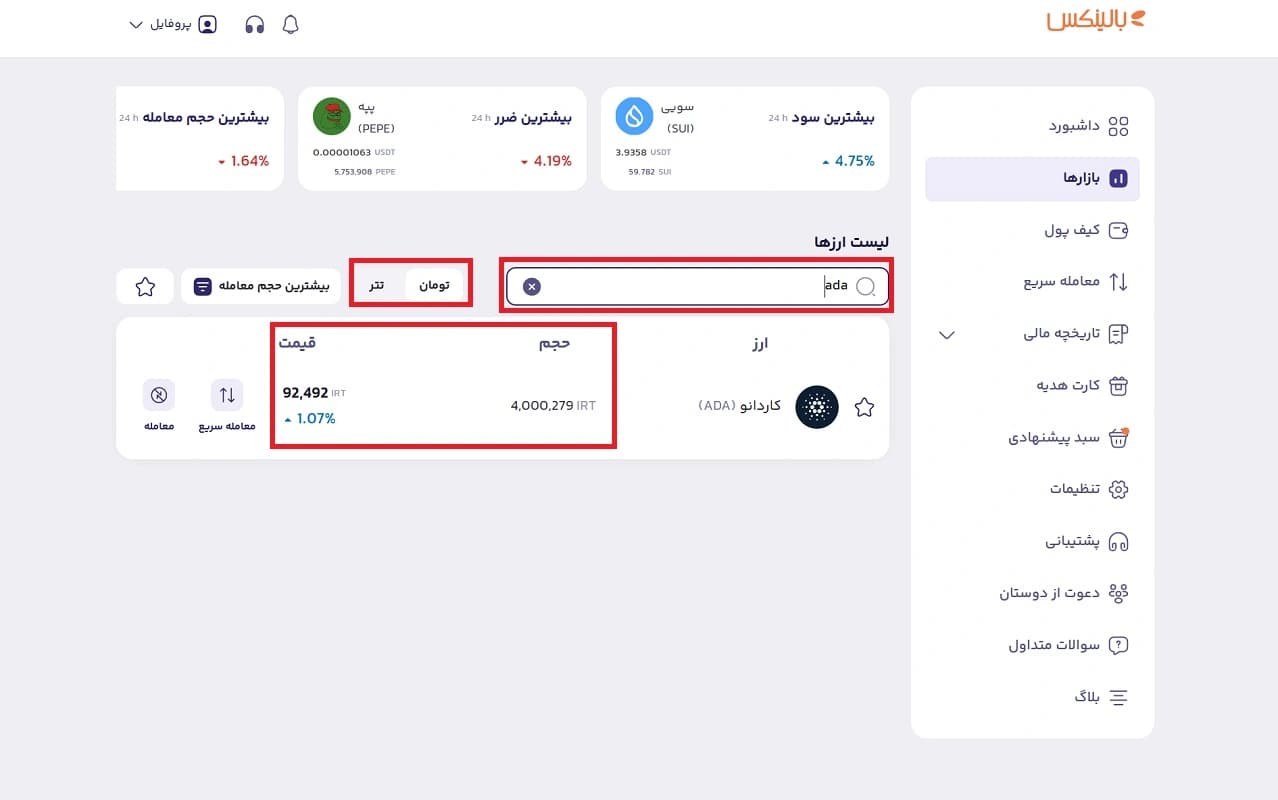This screenshot has height=800, width=1278.
Task: Select تومان (Toman) currency option
Action: [x=434, y=286]
